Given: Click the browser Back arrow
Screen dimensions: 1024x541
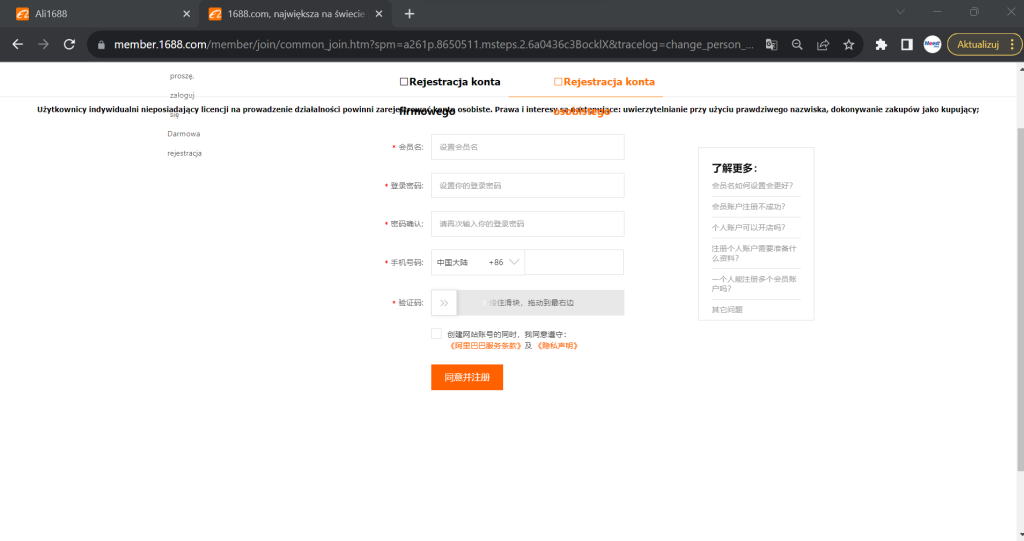Looking at the screenshot, I should (x=17, y=44).
